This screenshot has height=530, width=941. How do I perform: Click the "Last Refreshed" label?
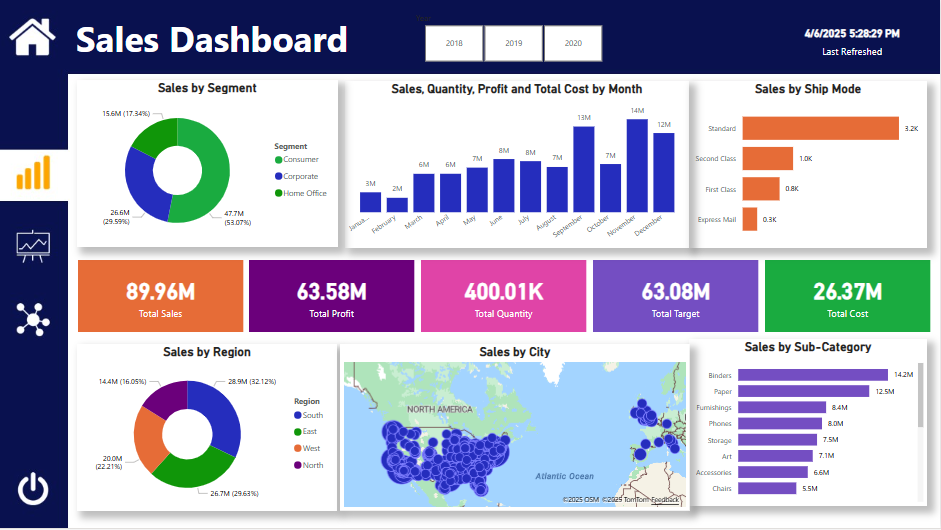point(852,52)
